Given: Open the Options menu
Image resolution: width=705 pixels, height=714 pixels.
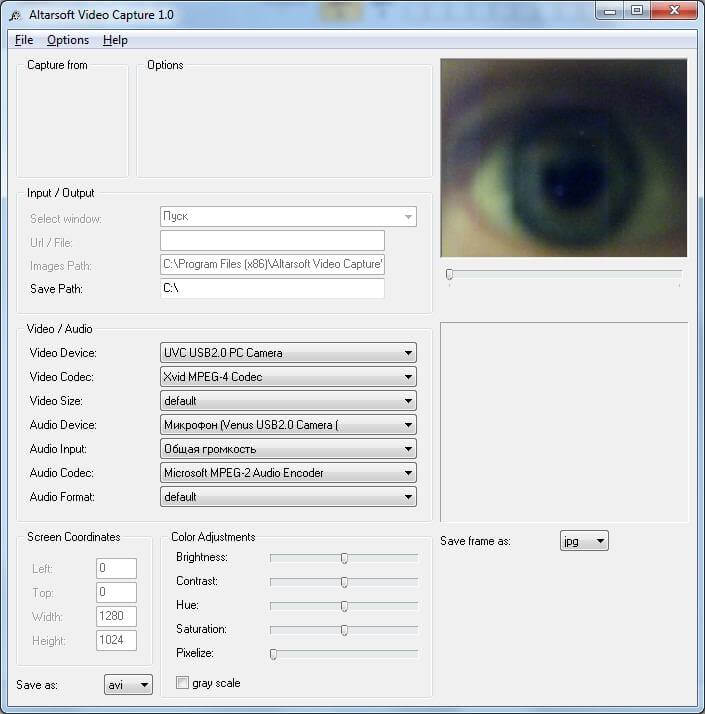Looking at the screenshot, I should pyautogui.click(x=68, y=40).
